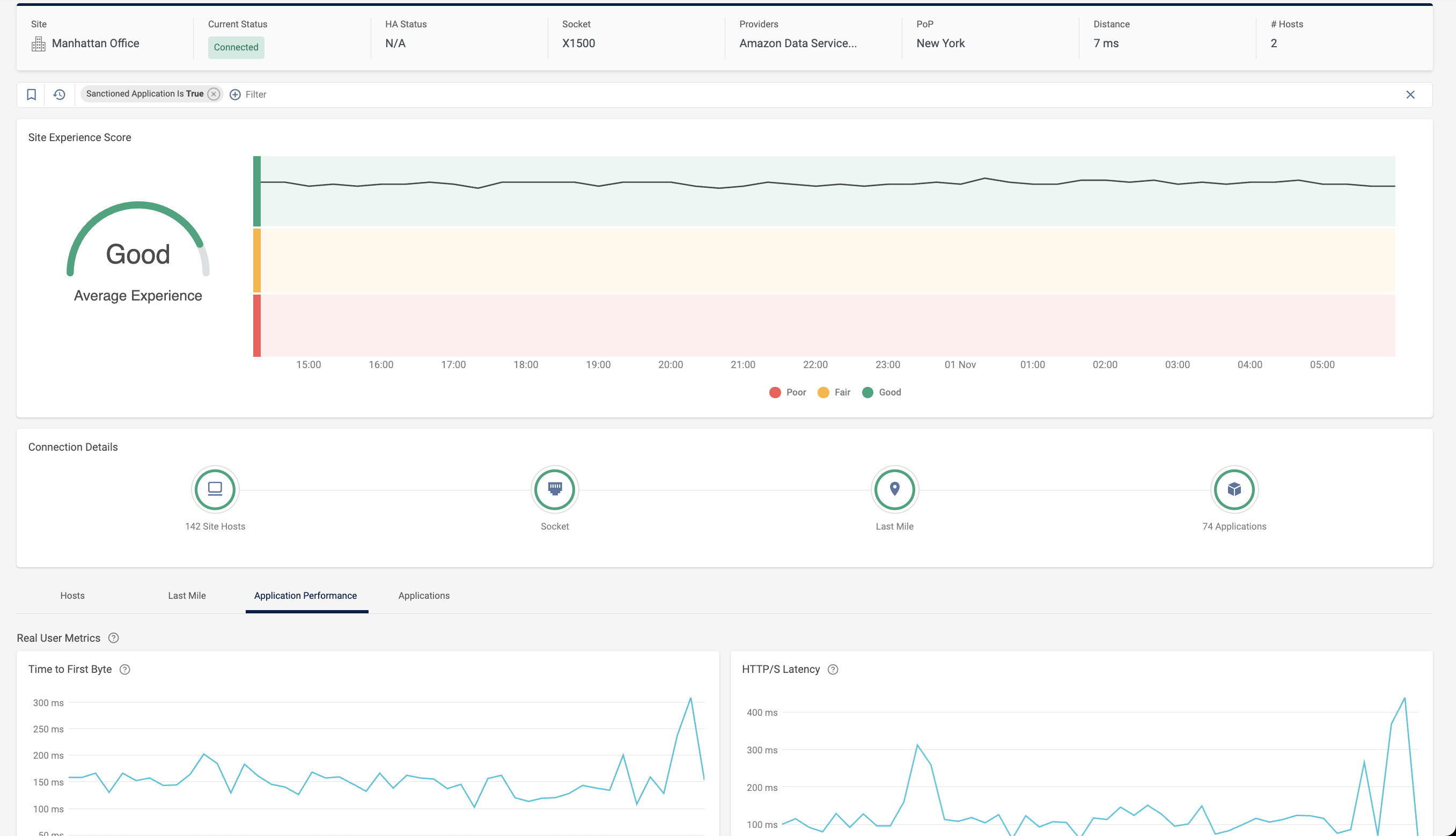Open the 142 Site Hosts laptop icon
Viewport: 1456px width, 836px height.
(215, 489)
